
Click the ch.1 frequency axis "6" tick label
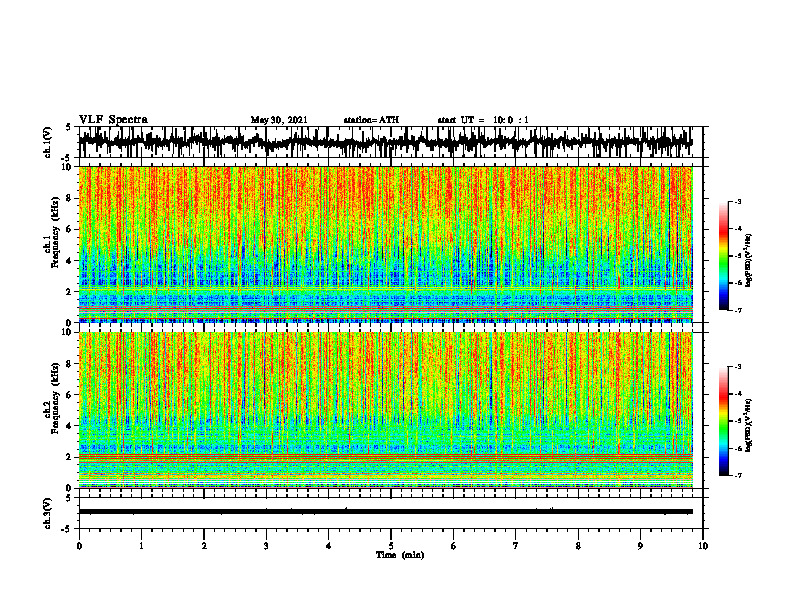(69, 229)
